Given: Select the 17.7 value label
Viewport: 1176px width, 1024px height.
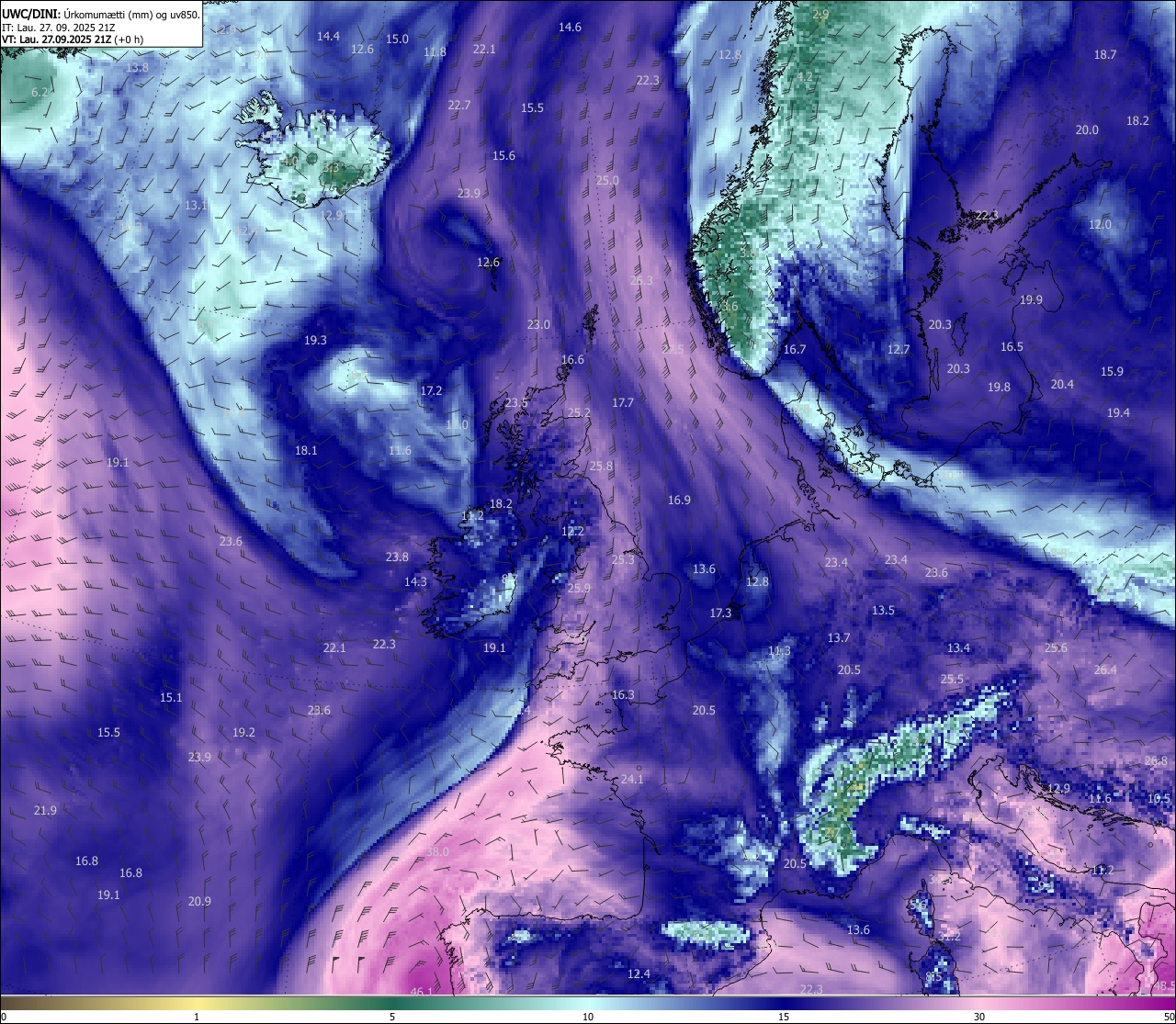Looking at the screenshot, I should 623,402.
